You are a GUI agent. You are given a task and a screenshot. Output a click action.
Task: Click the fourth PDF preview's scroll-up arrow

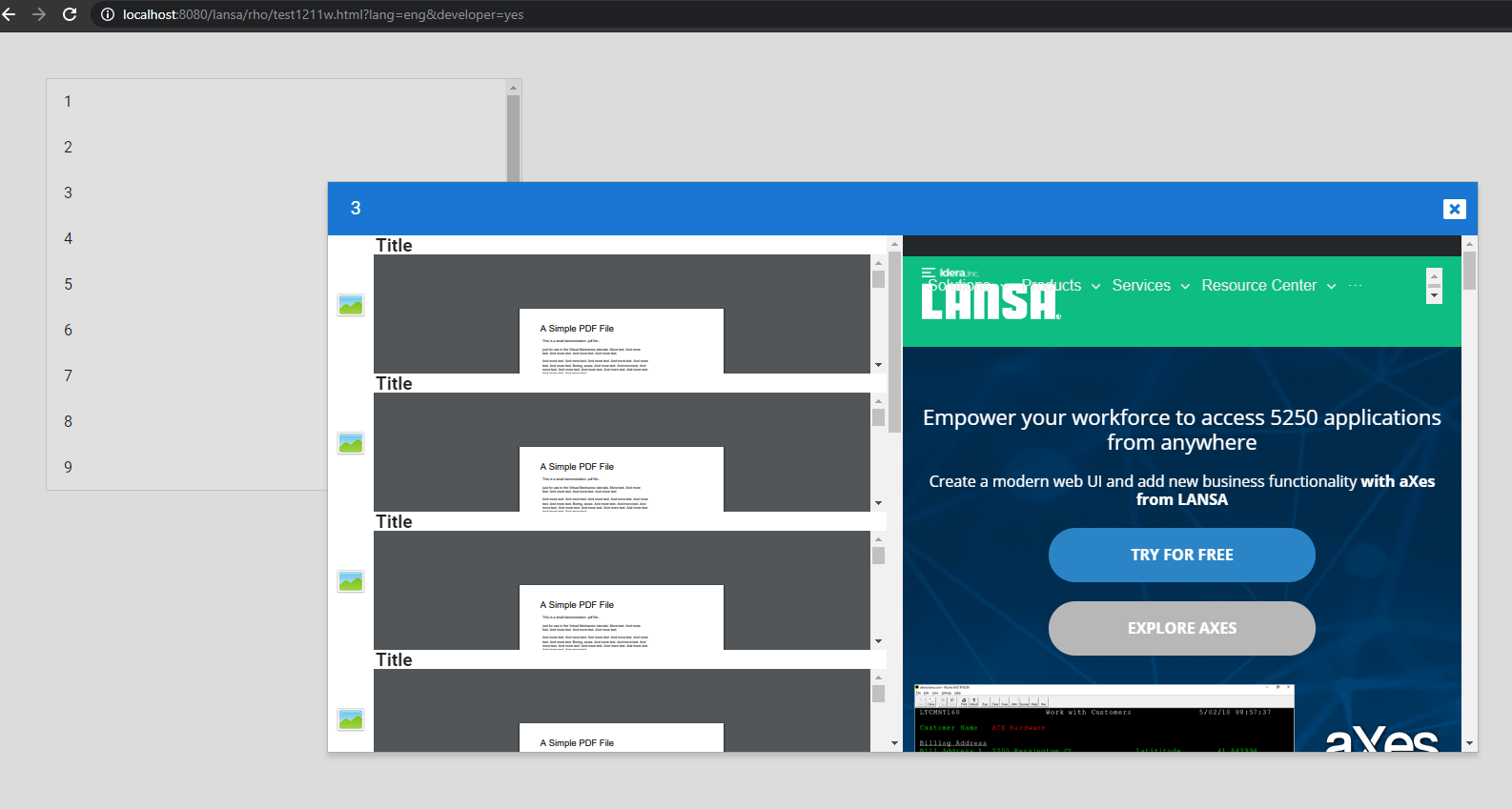point(878,677)
